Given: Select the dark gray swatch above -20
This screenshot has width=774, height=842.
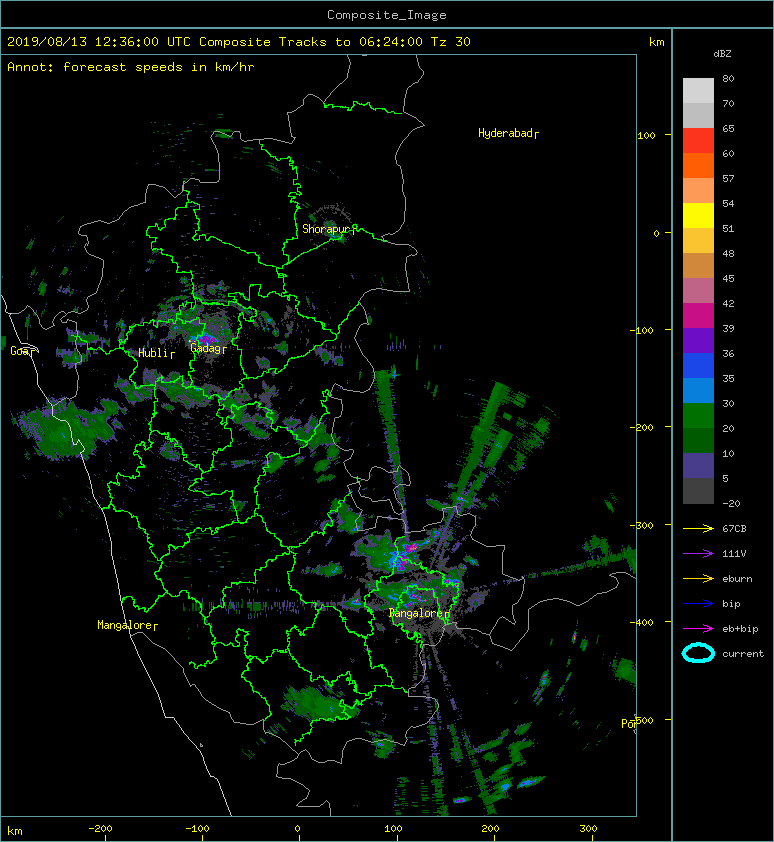Looking at the screenshot, I should tap(698, 491).
